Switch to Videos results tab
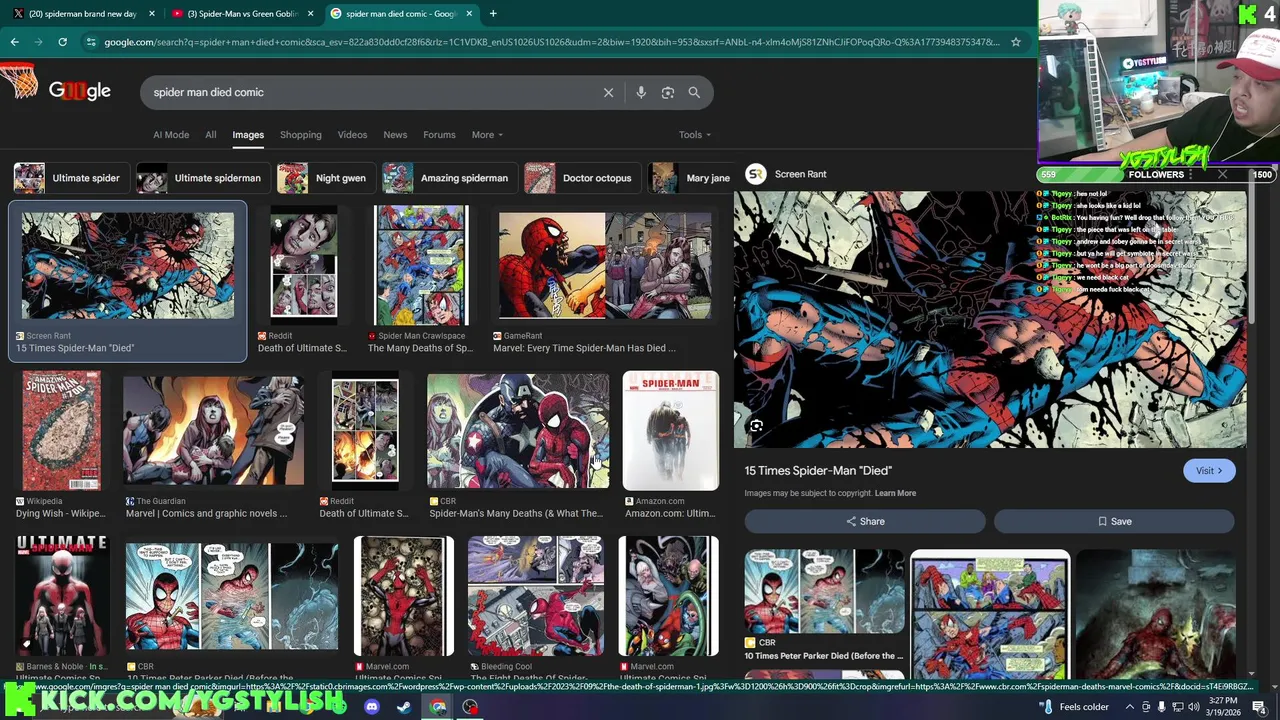 pyautogui.click(x=352, y=135)
